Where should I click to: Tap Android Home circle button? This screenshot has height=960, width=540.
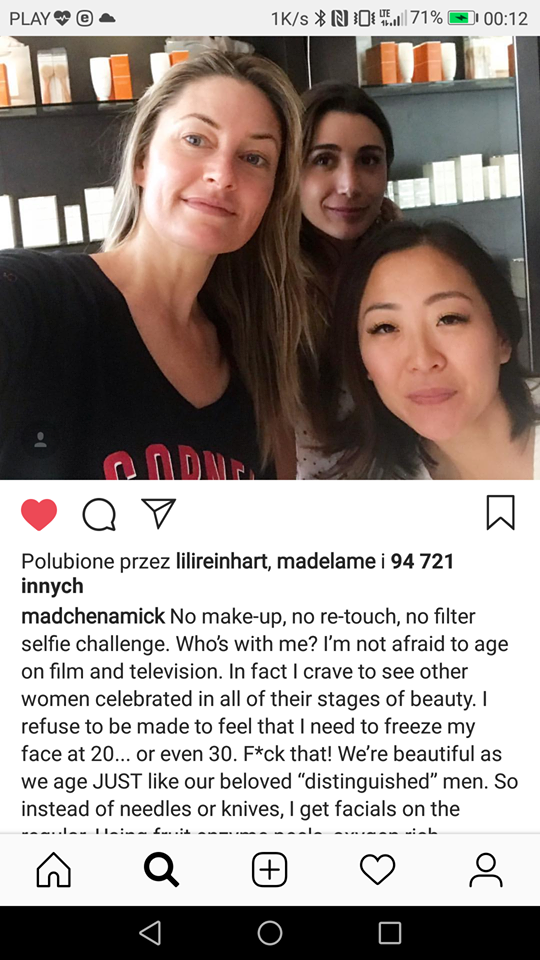[x=270, y=933]
